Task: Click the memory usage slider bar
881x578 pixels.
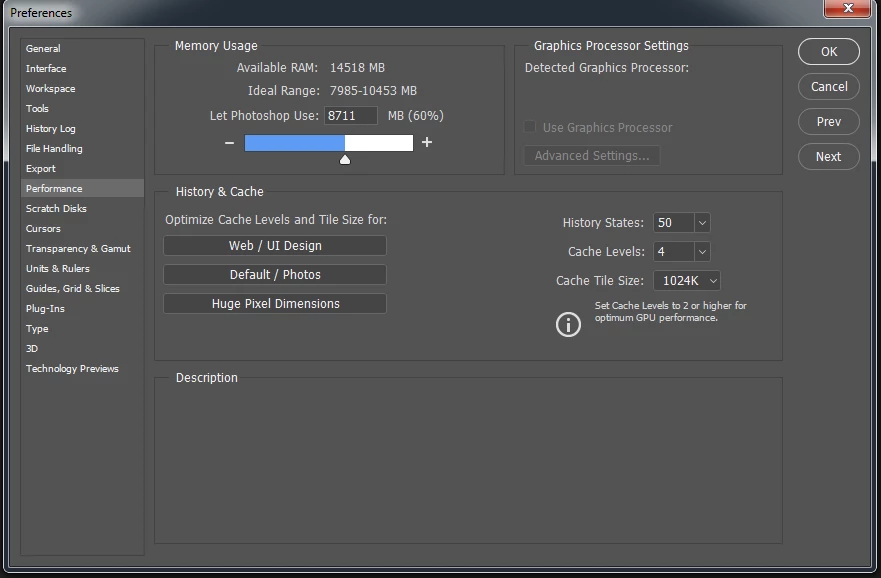Action: click(329, 143)
